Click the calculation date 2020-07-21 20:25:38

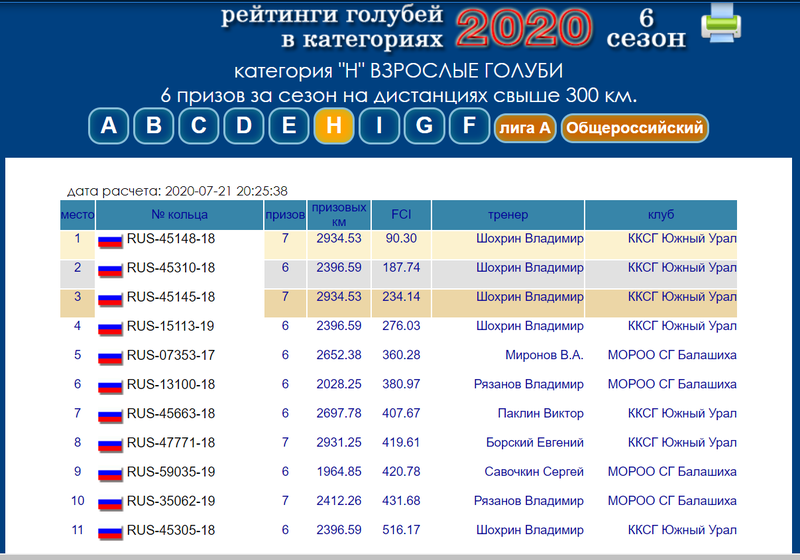point(227,191)
